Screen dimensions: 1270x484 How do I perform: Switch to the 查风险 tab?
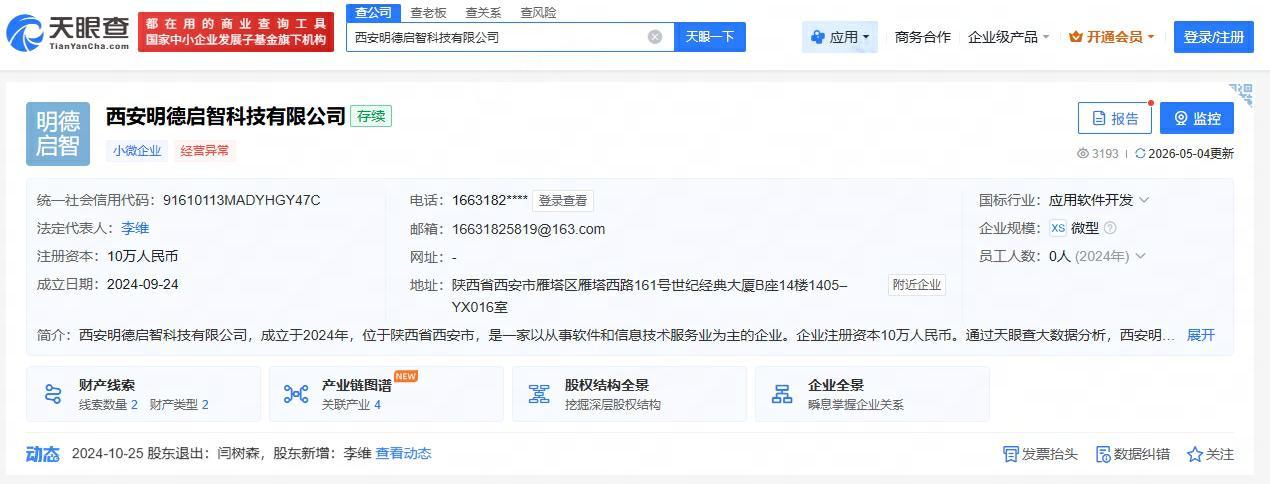538,13
